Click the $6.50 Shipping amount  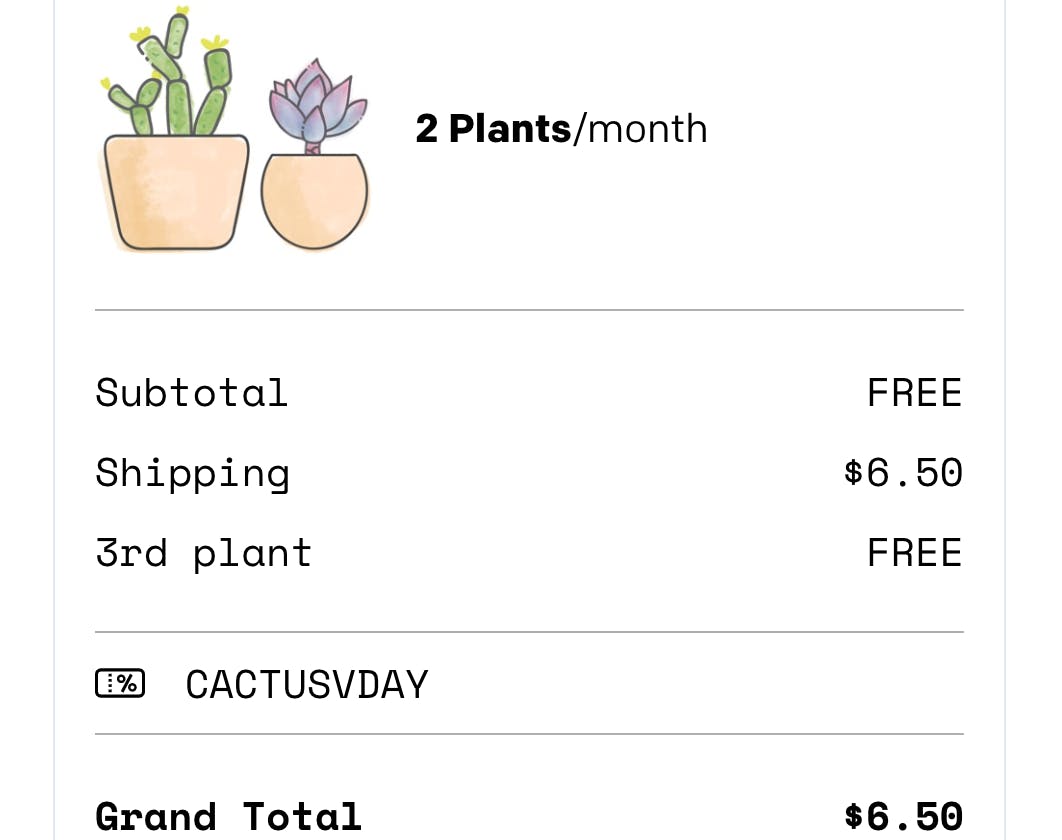pyautogui.click(x=903, y=473)
